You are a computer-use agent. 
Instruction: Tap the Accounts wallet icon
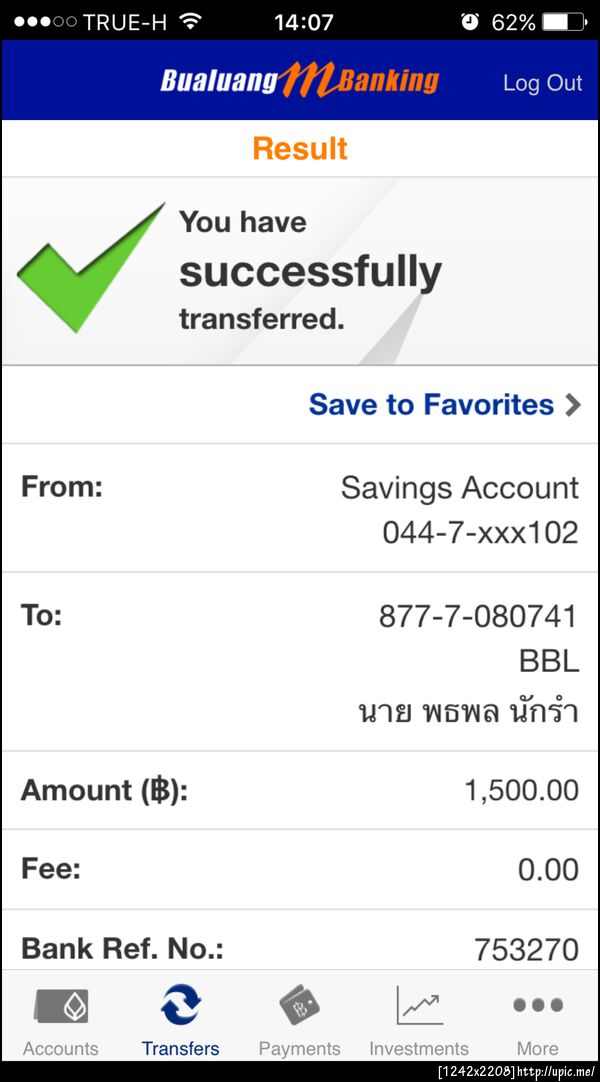pos(61,1005)
